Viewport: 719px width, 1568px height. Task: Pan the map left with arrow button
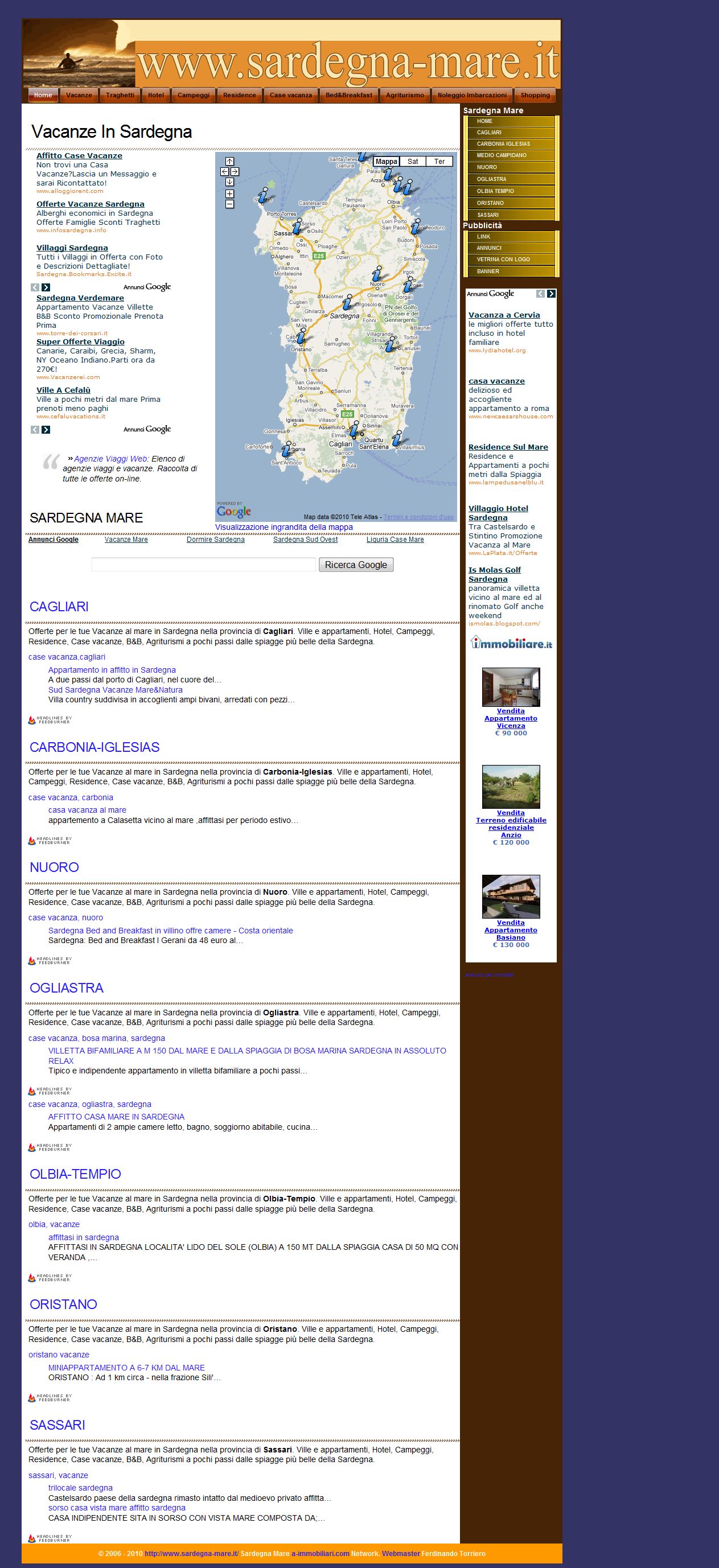(225, 172)
